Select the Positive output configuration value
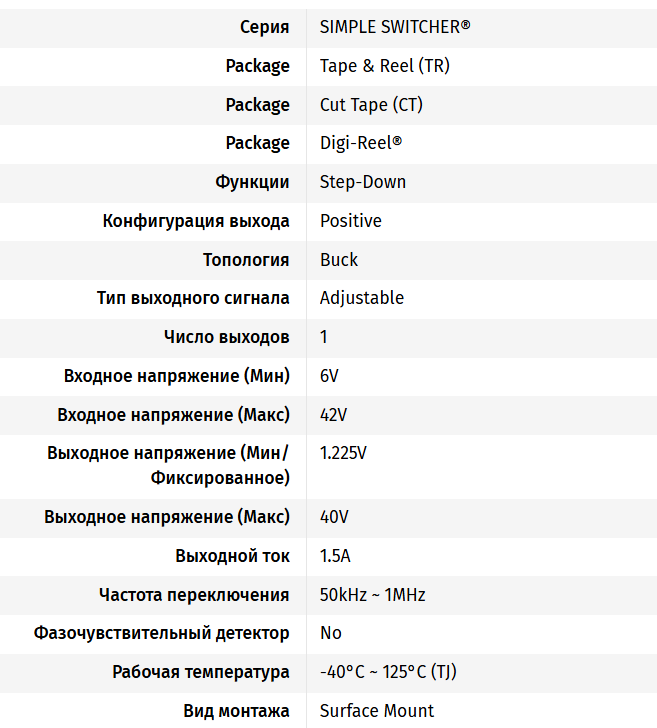 point(351,221)
